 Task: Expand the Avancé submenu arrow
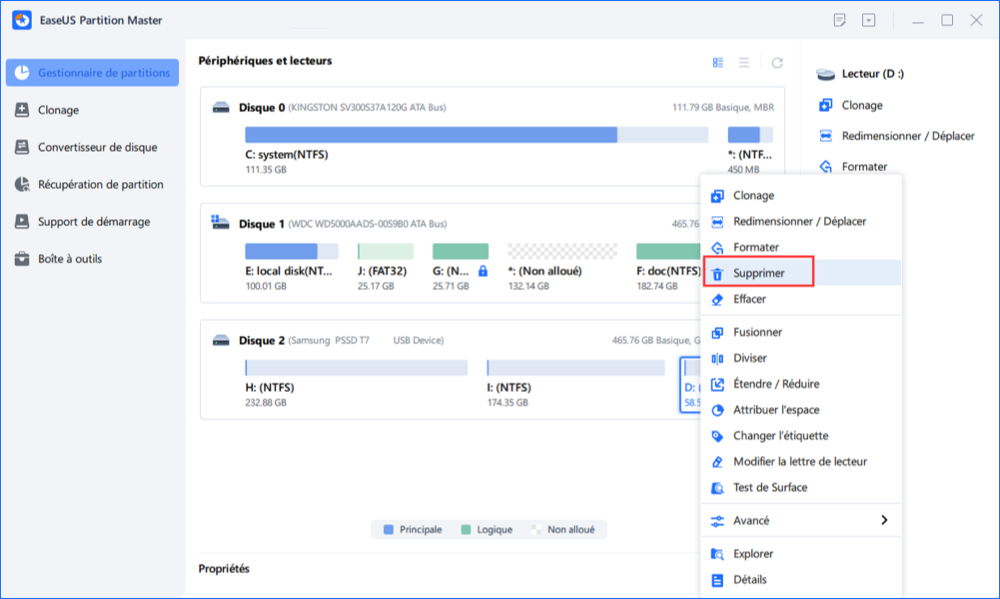point(883,520)
